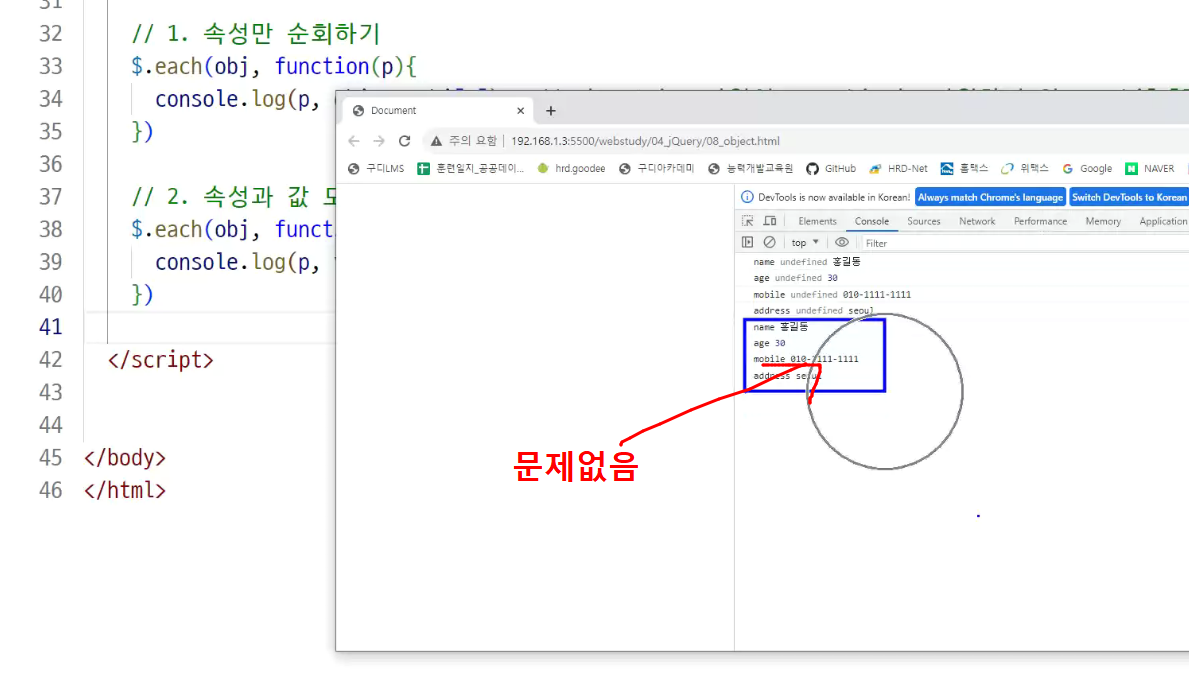
Task: Switch to the Application tab
Action: click(1162, 221)
